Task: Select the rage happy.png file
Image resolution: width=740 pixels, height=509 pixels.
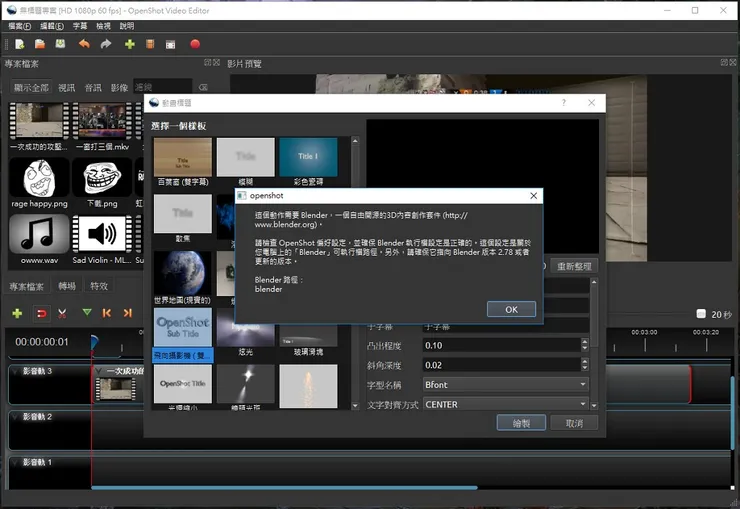Action: click(x=39, y=183)
